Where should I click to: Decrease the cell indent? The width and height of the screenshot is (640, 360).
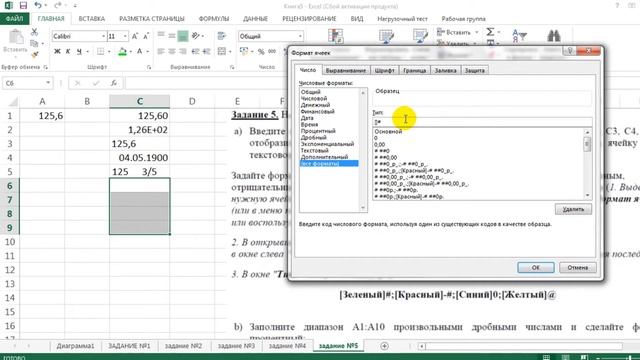point(196,51)
